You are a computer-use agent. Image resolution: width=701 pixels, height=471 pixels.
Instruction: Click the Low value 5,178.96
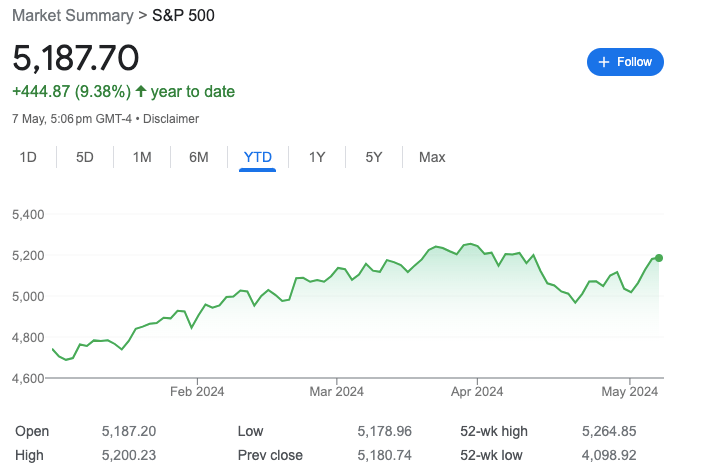point(384,431)
